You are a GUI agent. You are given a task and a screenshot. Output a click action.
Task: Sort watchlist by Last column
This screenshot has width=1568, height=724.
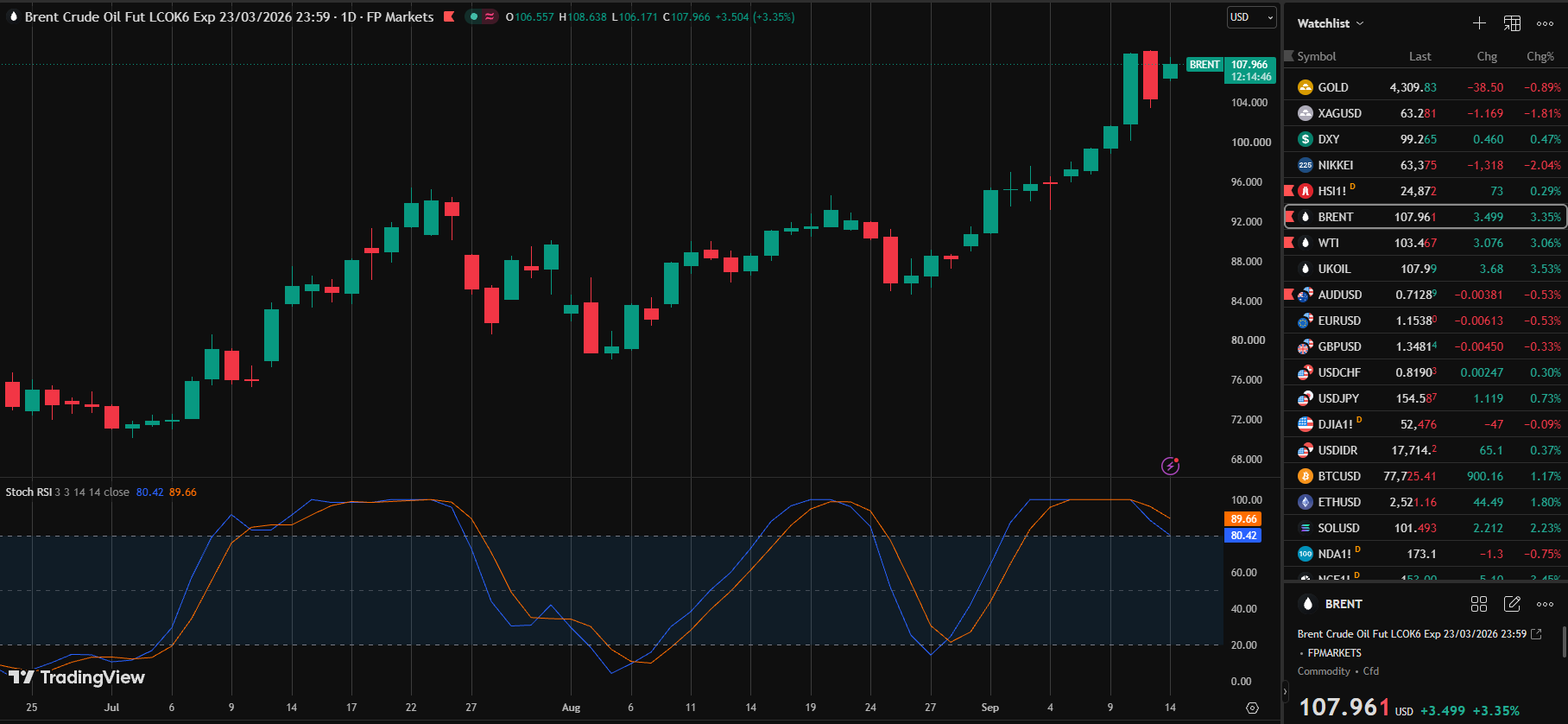pos(1419,56)
